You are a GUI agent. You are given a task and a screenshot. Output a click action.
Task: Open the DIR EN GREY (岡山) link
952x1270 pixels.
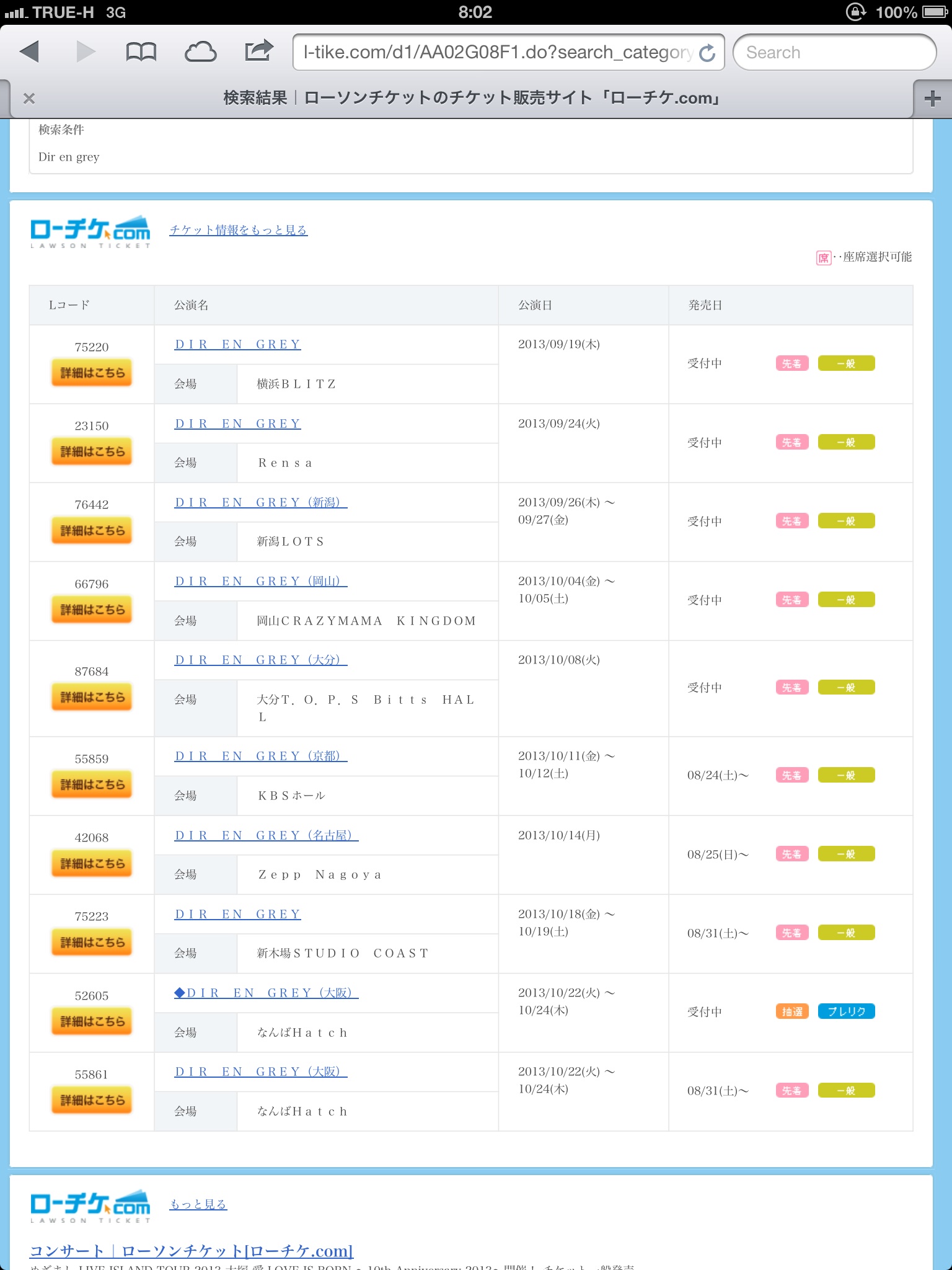tap(261, 581)
